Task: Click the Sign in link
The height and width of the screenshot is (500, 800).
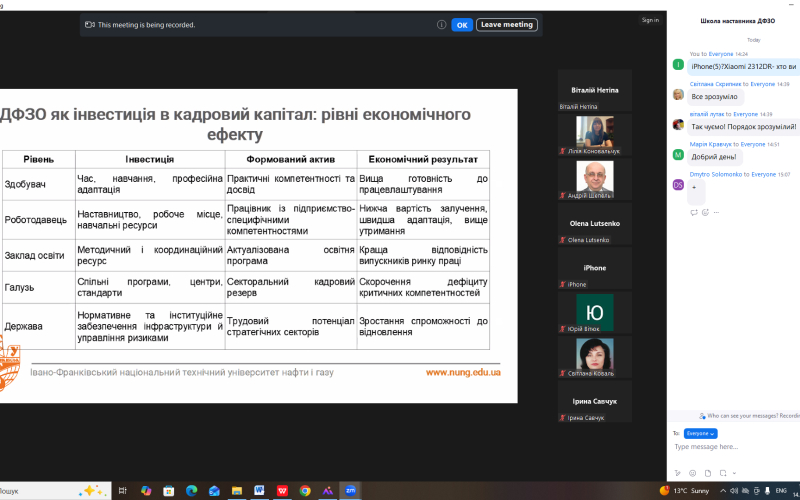Action: point(650,20)
